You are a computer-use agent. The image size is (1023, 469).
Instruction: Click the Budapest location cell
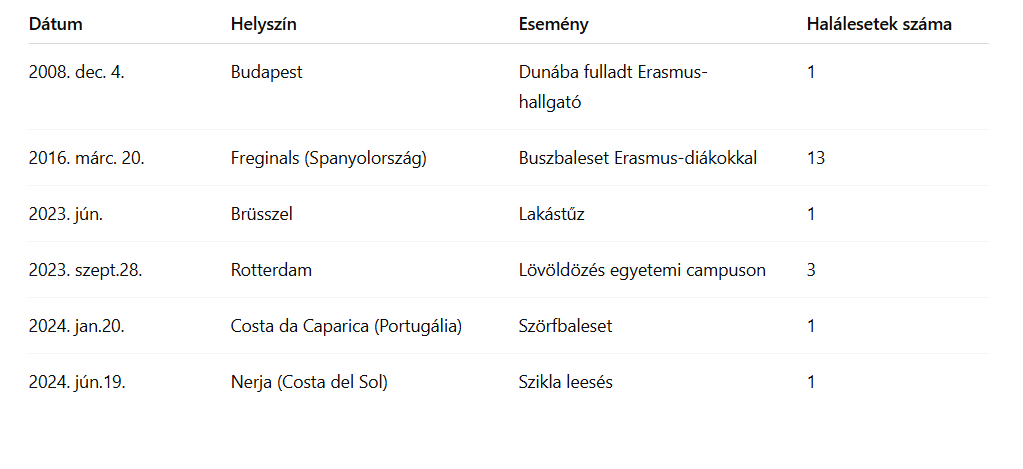pyautogui.click(x=266, y=72)
